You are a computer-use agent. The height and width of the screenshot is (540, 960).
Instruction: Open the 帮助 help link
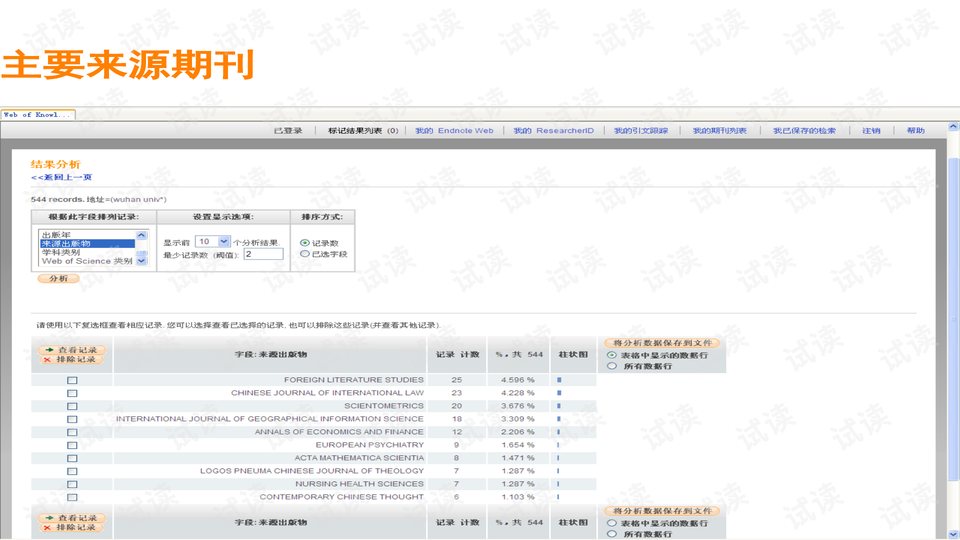coord(915,130)
